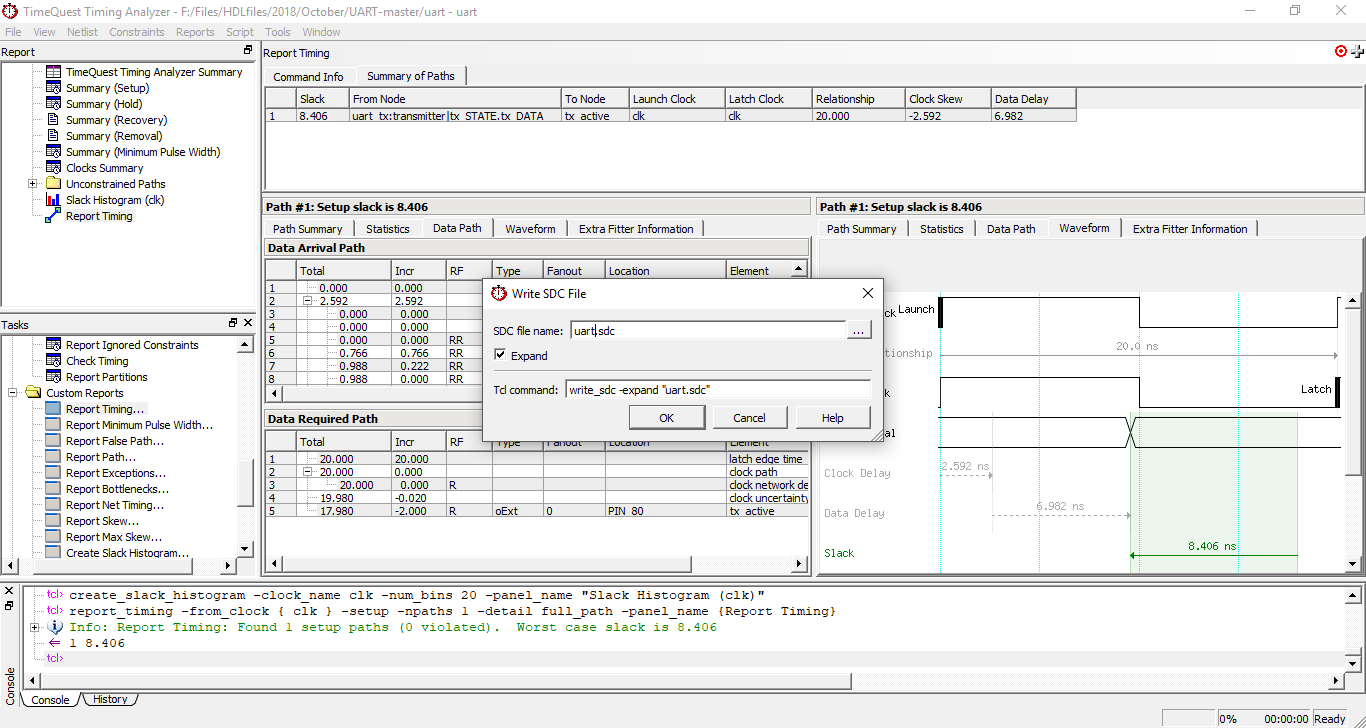Click the Summary (Minimum Pulse Width) icon
Viewport: 1366px width, 728px height.
pos(53,152)
